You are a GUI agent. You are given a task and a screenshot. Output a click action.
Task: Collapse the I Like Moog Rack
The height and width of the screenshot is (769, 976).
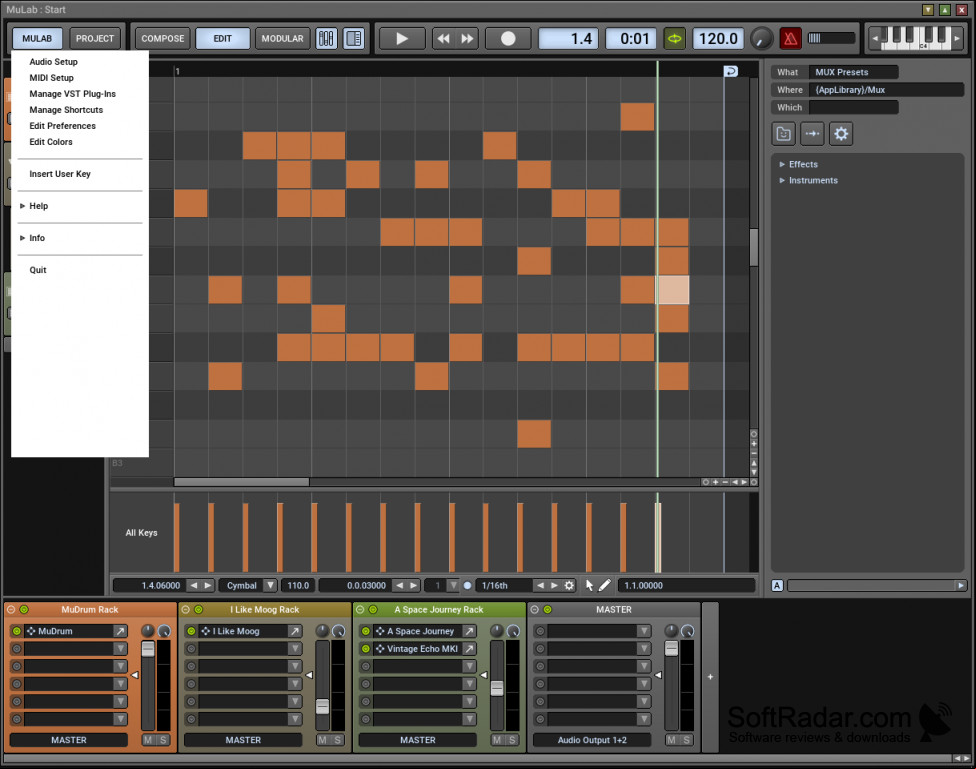tap(185, 610)
